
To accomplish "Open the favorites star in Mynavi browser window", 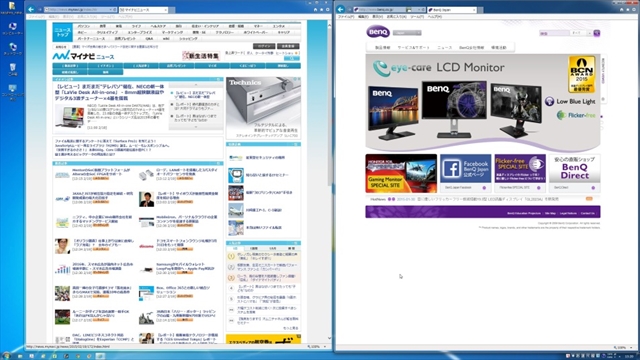I will (321, 9).
